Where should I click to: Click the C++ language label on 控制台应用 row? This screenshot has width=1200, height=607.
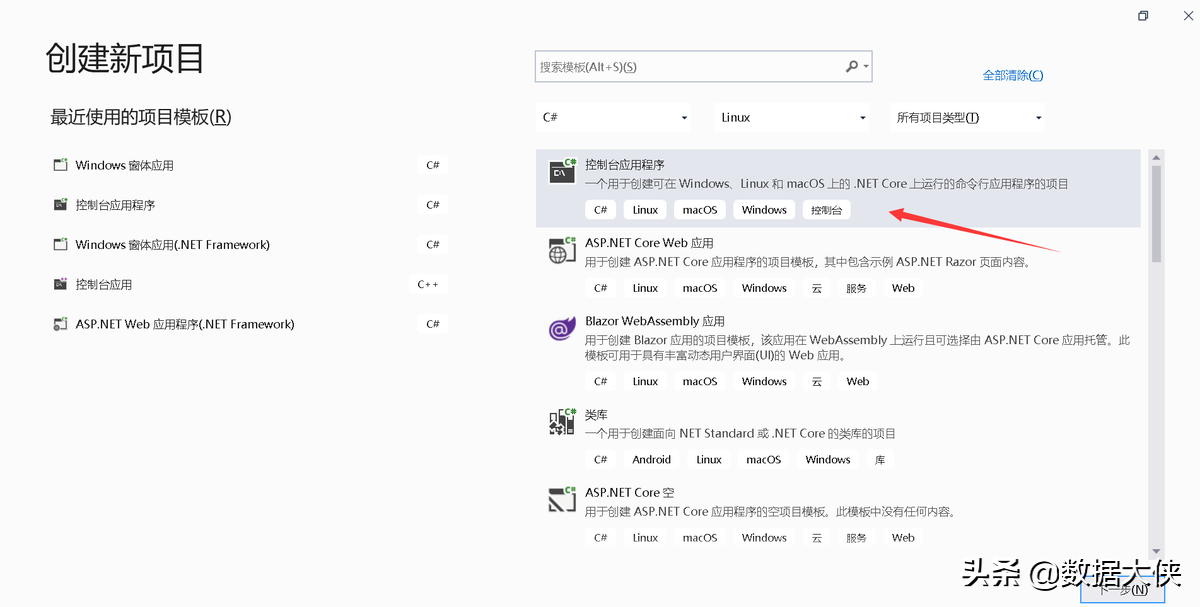428,284
